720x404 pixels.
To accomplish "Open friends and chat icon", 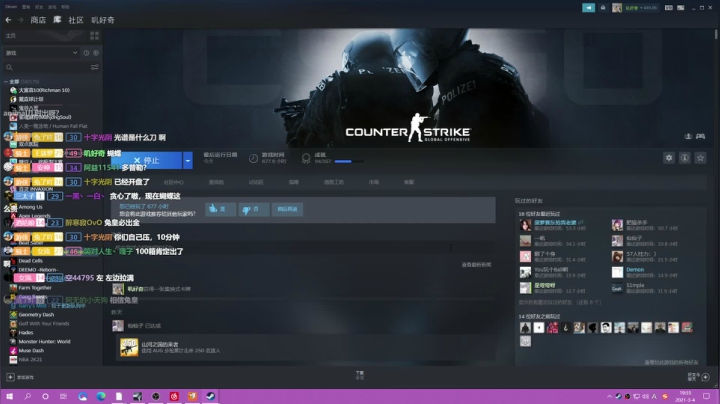I will tap(706, 377).
